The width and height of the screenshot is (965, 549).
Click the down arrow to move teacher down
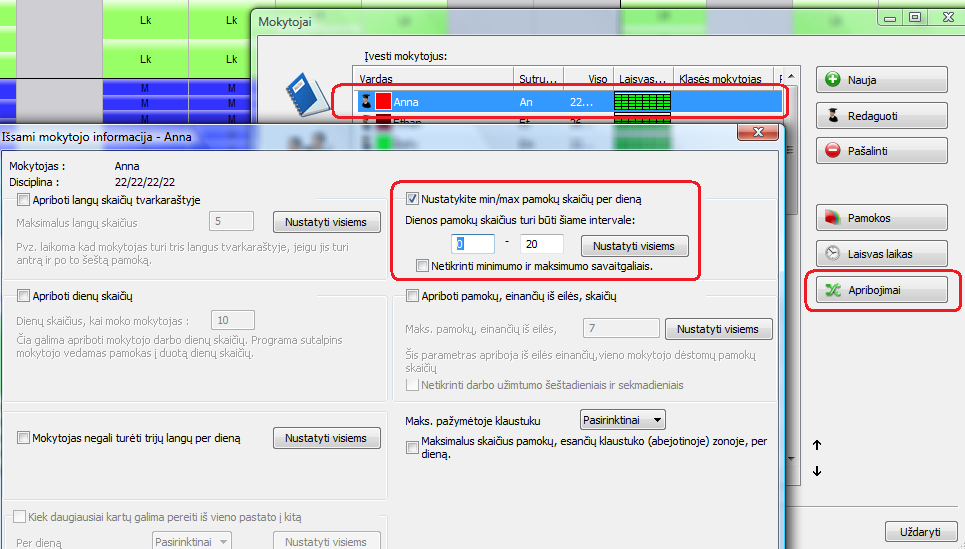817,471
